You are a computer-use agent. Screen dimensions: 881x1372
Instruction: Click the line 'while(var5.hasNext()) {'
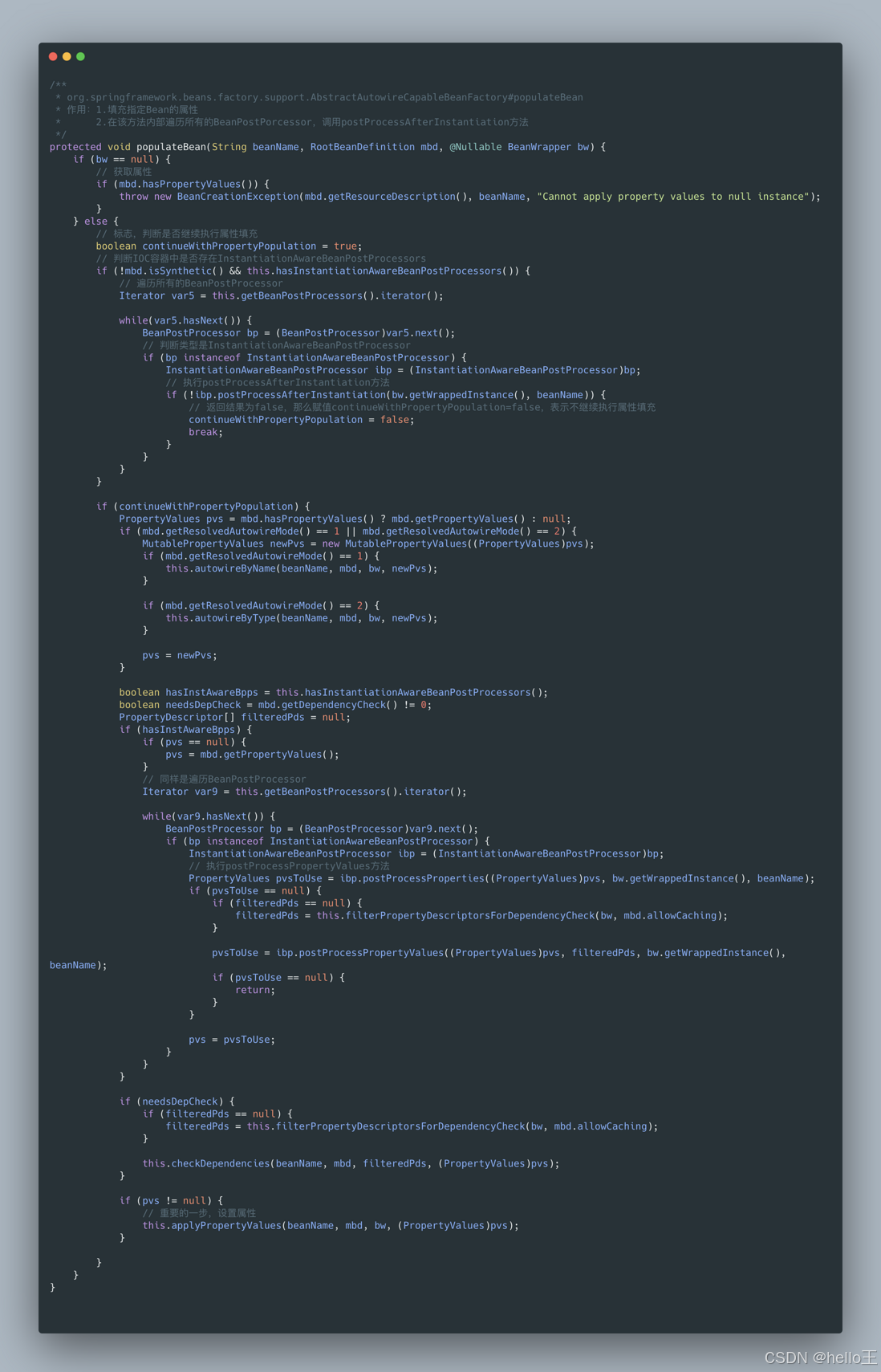(185, 320)
